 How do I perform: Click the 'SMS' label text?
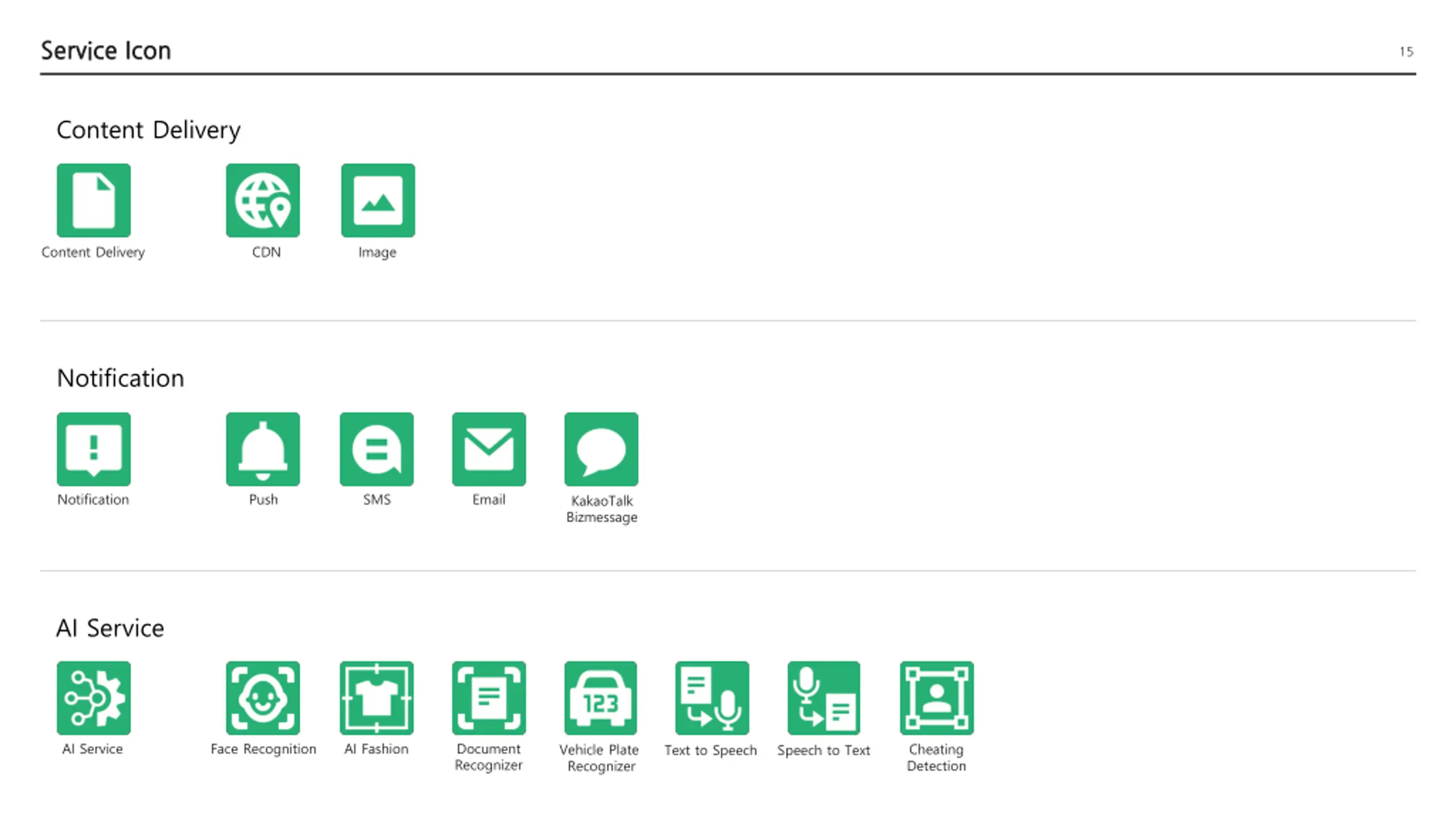[377, 499]
